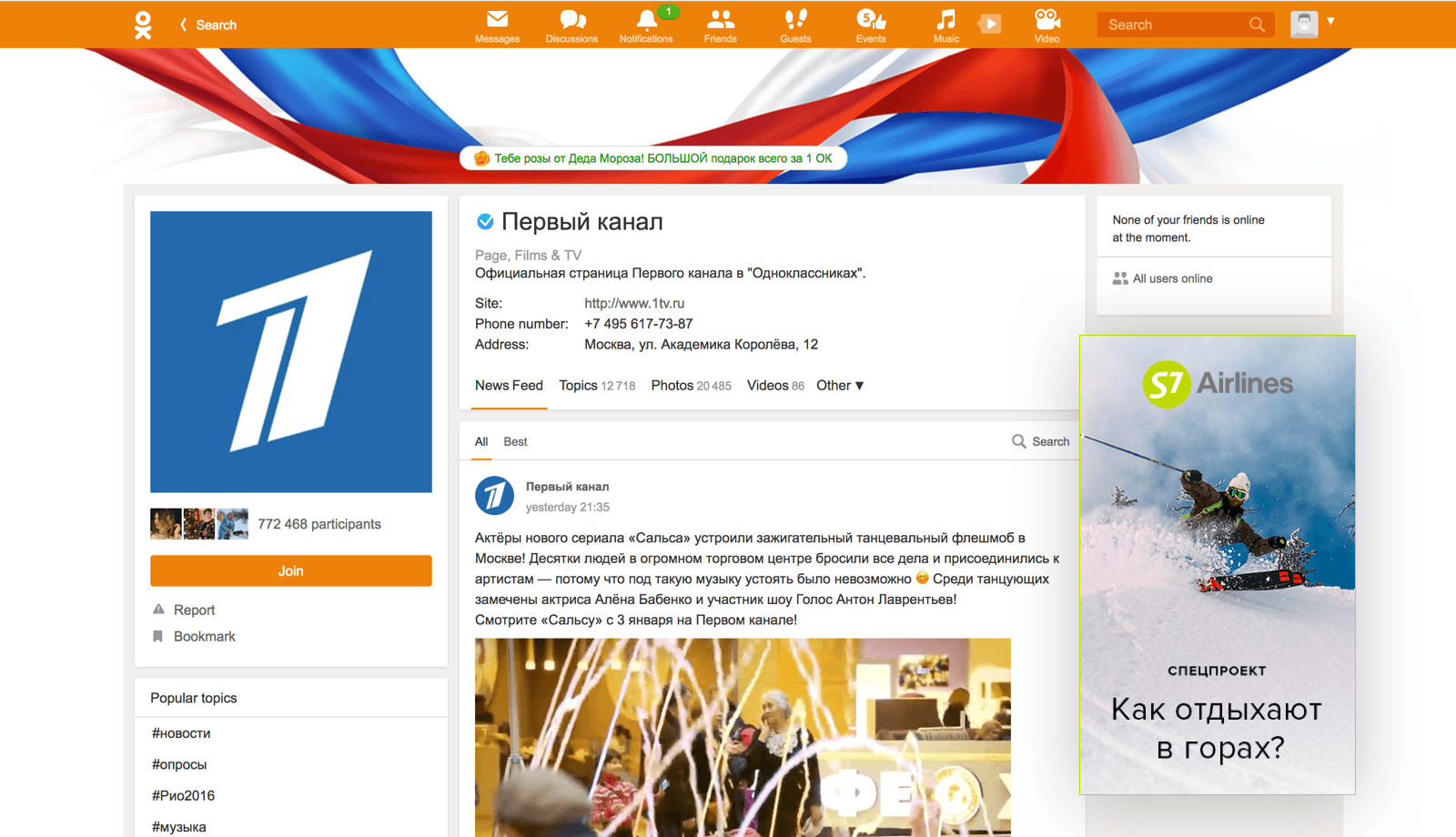The width and height of the screenshot is (1456, 837).
Task: Switch to the Videos tab
Action: (x=775, y=386)
